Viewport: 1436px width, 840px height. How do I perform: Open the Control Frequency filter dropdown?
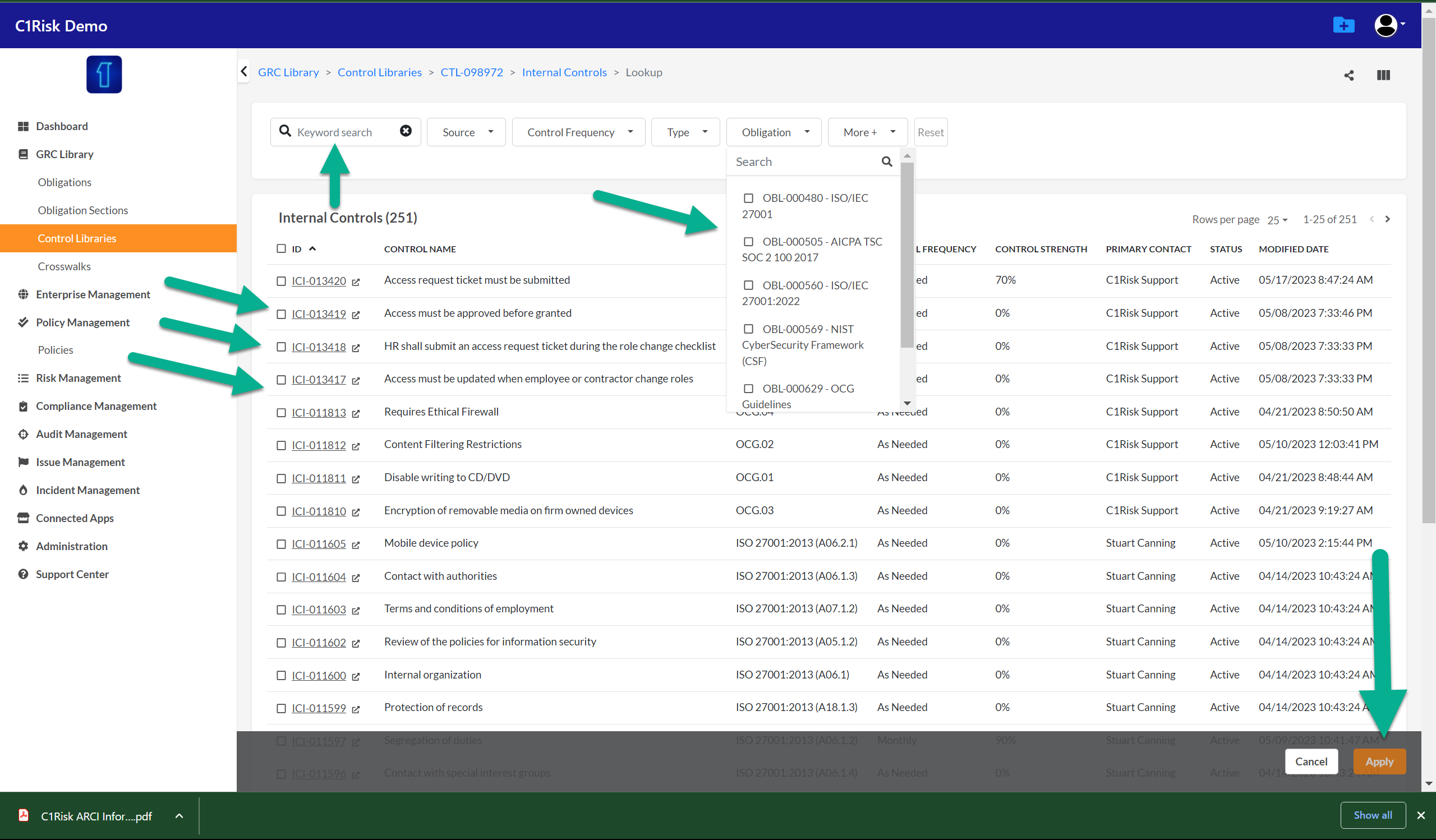click(578, 132)
